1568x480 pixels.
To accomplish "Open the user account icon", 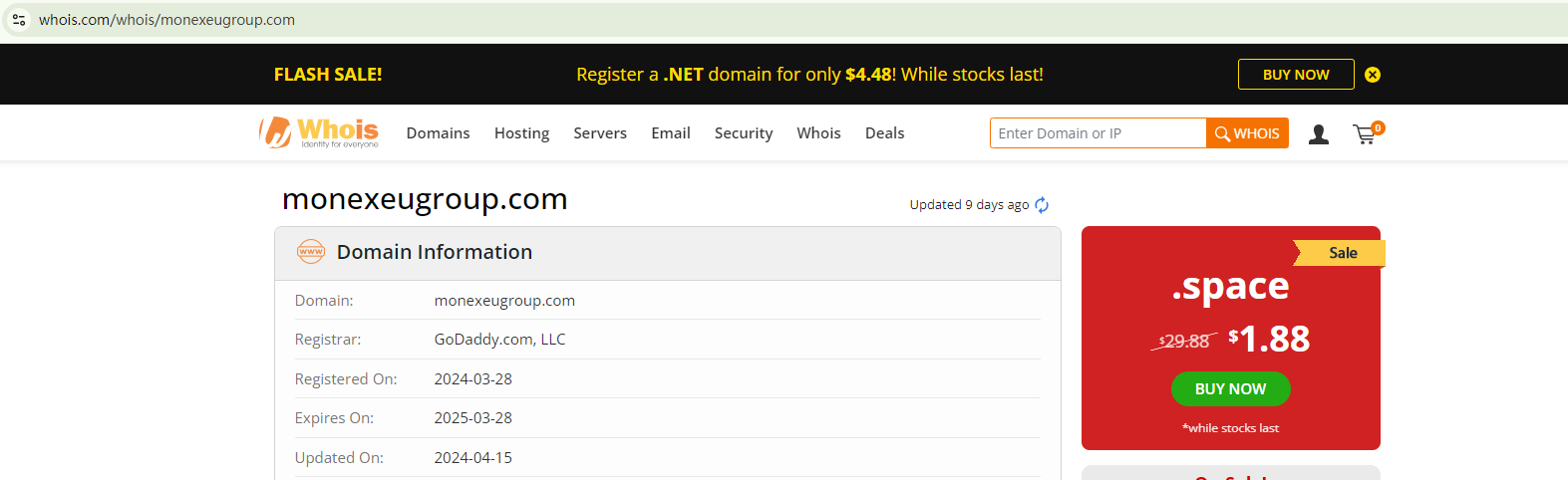I will click(1319, 134).
